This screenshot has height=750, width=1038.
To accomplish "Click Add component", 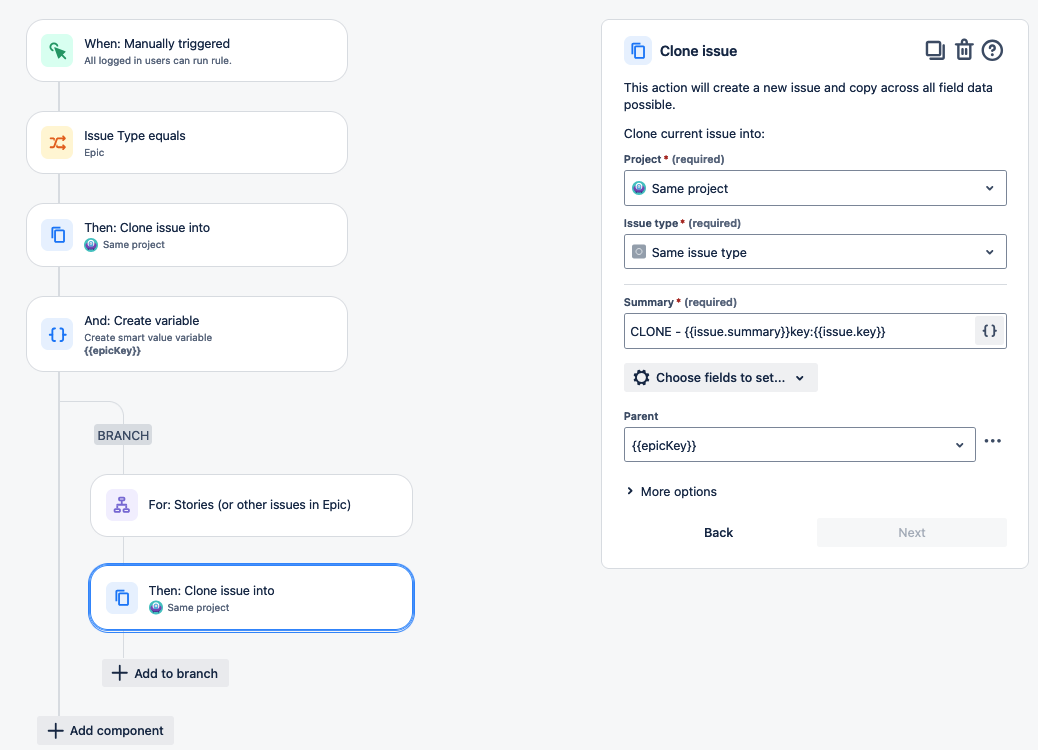I will point(104,730).
